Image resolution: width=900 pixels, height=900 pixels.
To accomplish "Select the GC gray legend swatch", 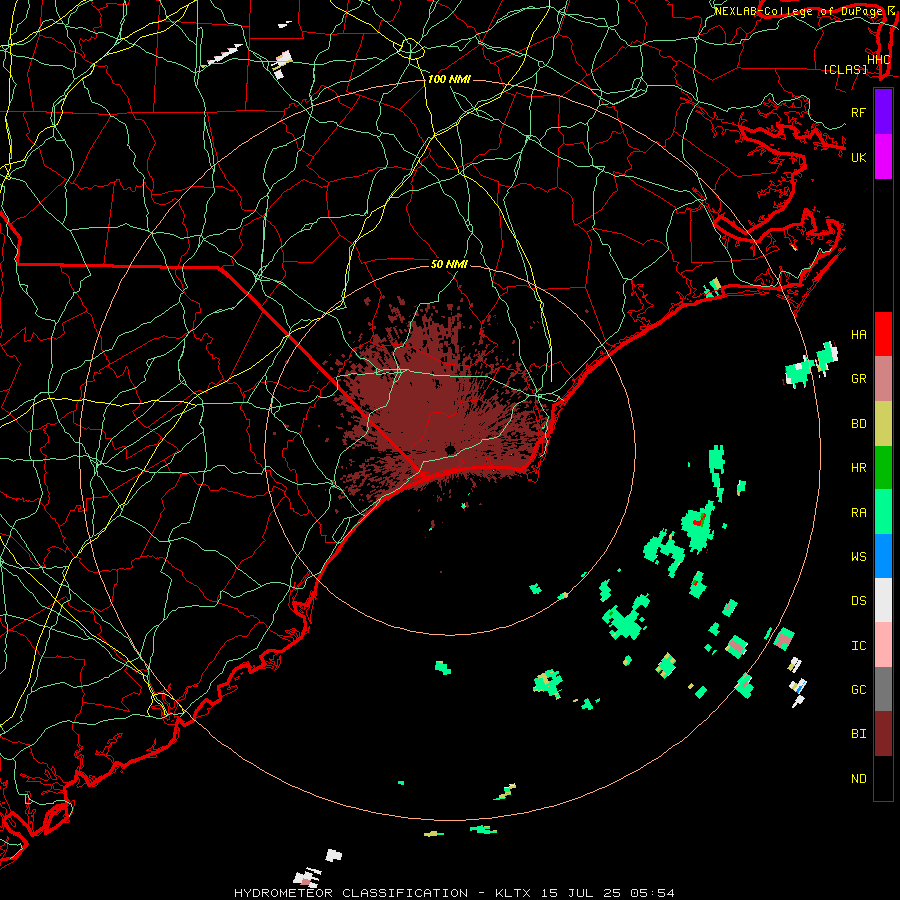I will click(x=883, y=689).
